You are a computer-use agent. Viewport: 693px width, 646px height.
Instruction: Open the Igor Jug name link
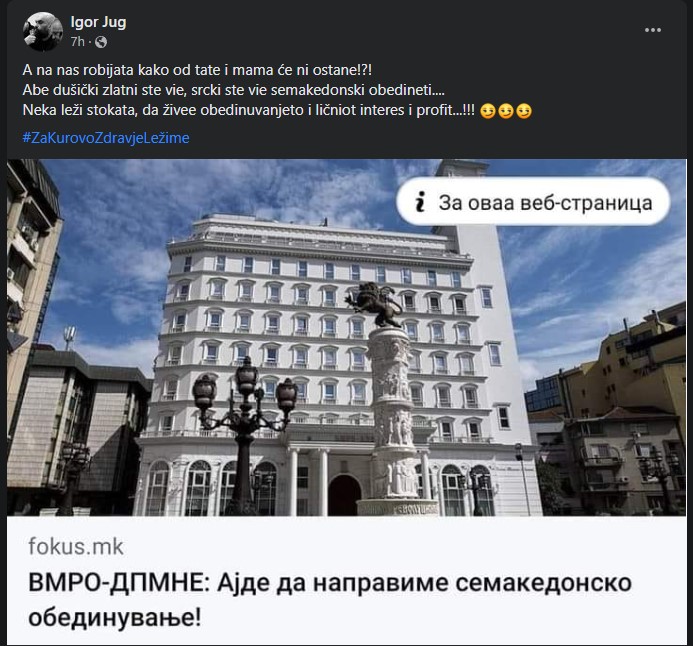[x=98, y=22]
